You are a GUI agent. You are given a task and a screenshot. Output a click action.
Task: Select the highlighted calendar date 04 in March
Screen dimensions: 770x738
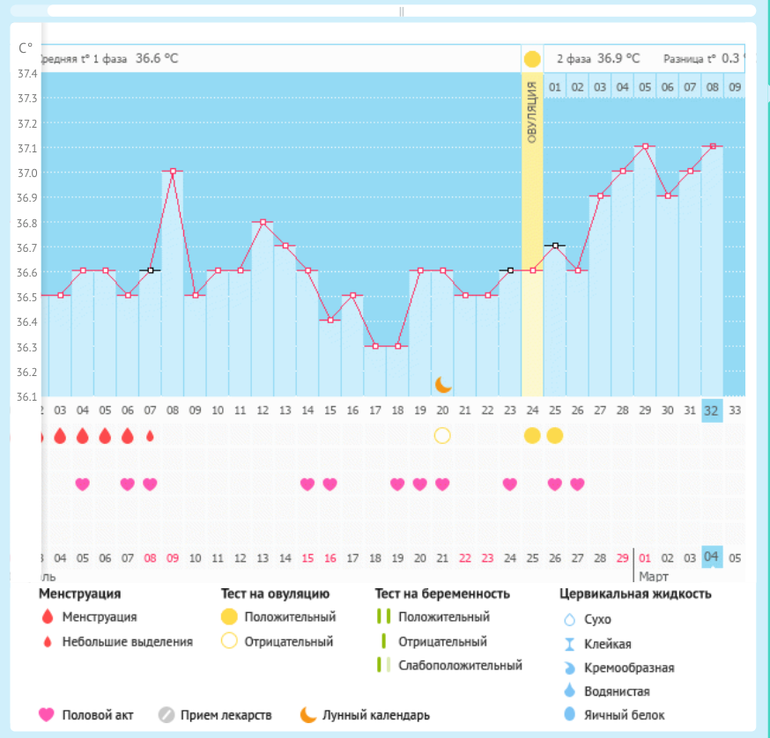(711, 557)
